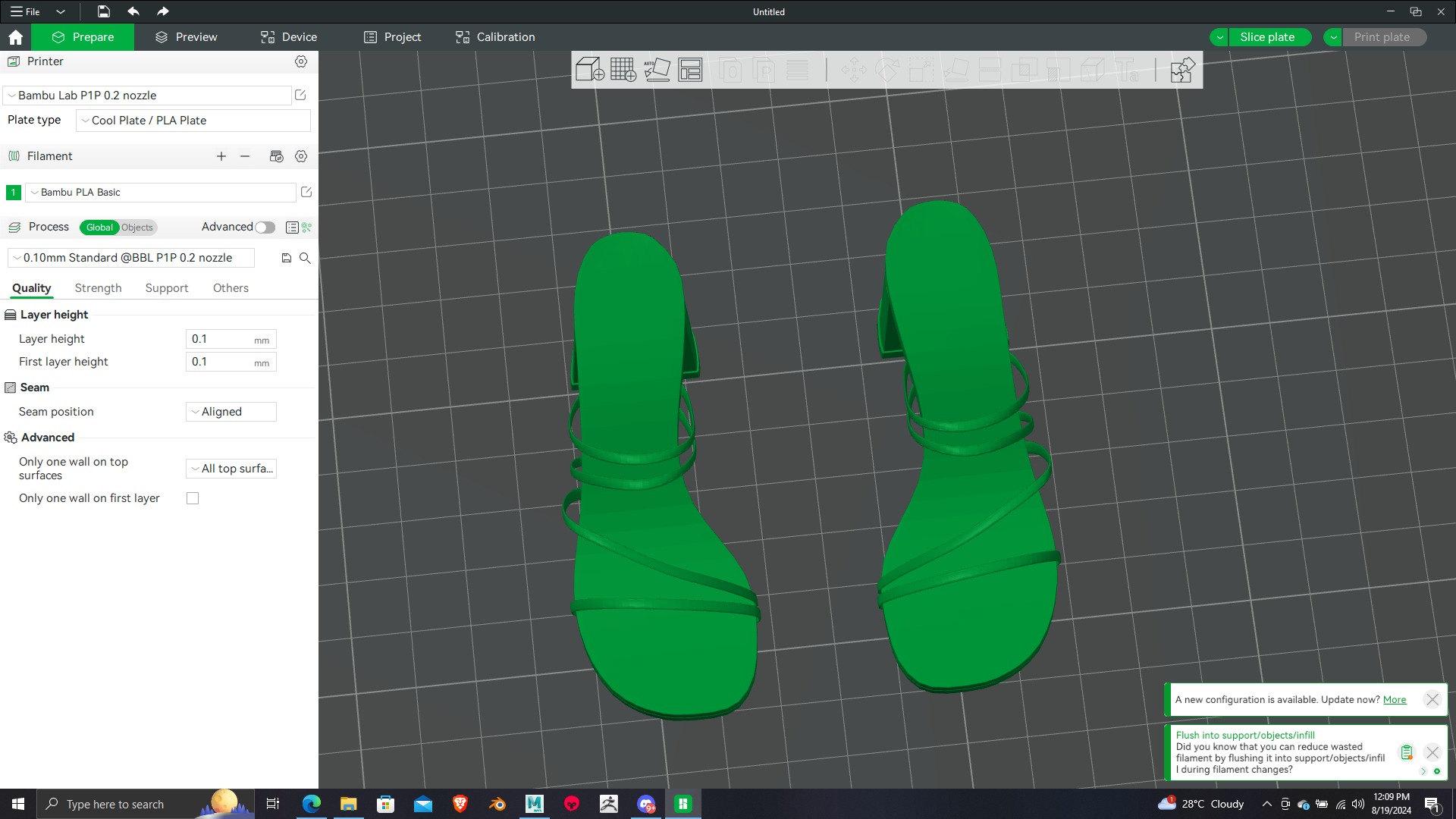The width and height of the screenshot is (1456, 819).
Task: Open the printer preset dropdown
Action: pos(147,96)
